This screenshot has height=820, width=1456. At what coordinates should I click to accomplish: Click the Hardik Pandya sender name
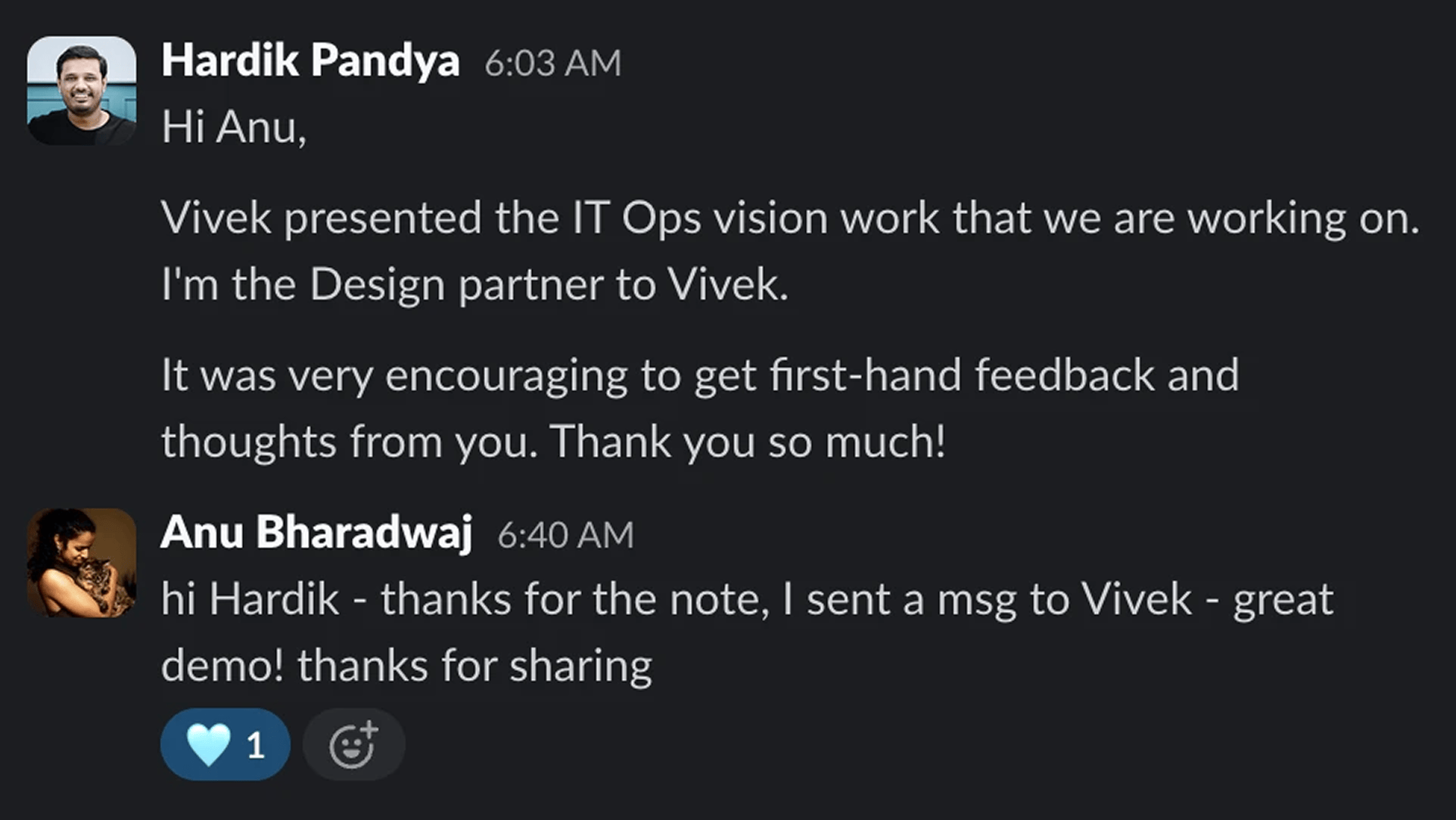tap(310, 61)
